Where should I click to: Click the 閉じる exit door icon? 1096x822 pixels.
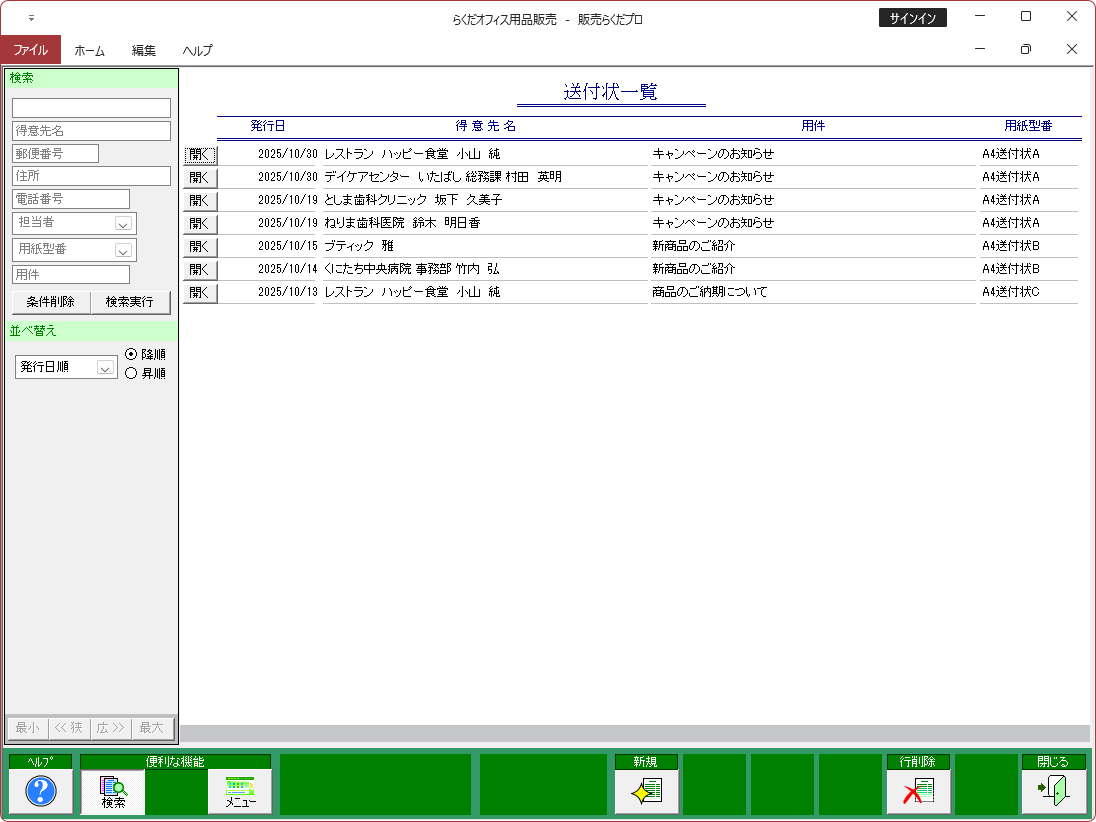[1053, 791]
